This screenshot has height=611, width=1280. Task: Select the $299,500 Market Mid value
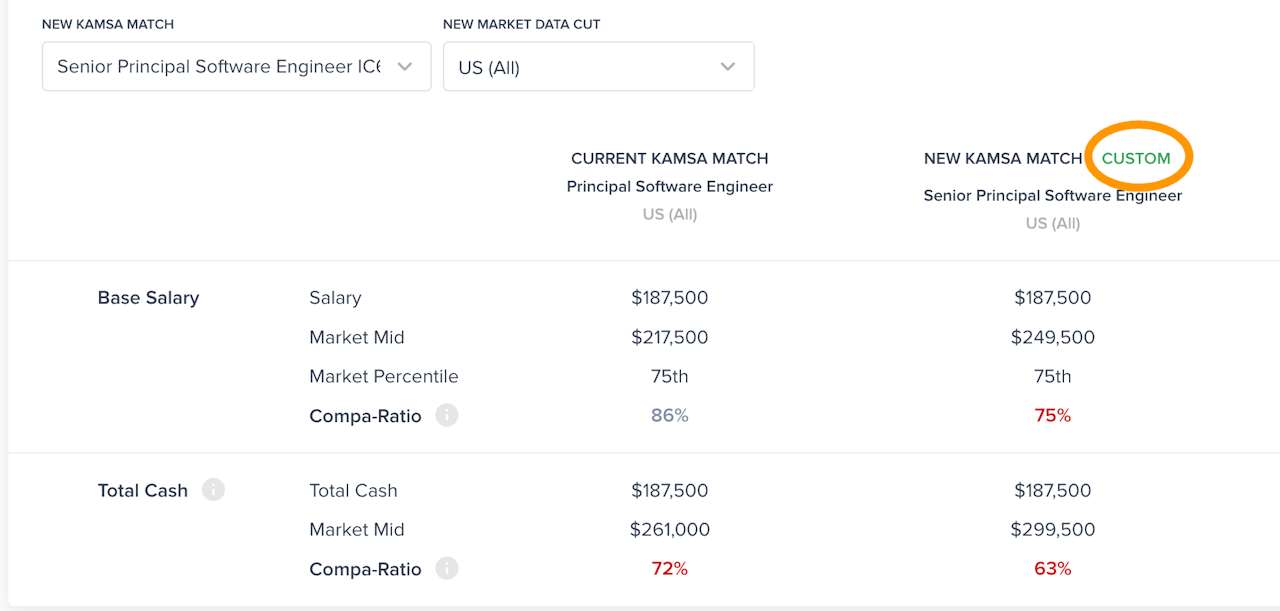tap(1052, 529)
